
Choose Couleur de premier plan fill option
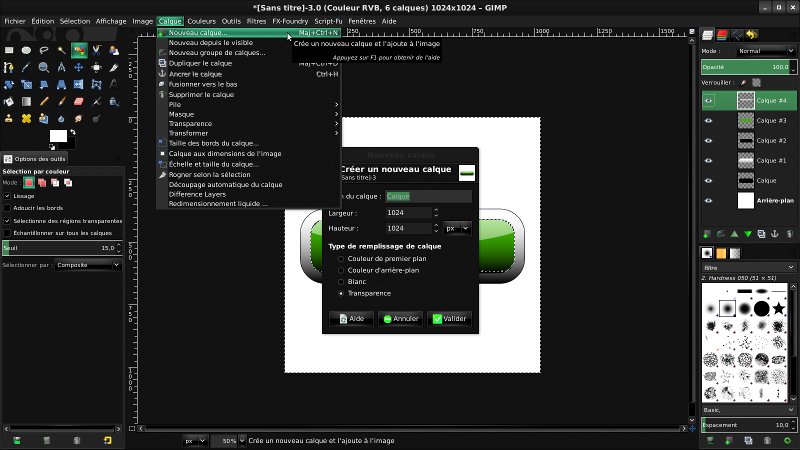(341, 259)
